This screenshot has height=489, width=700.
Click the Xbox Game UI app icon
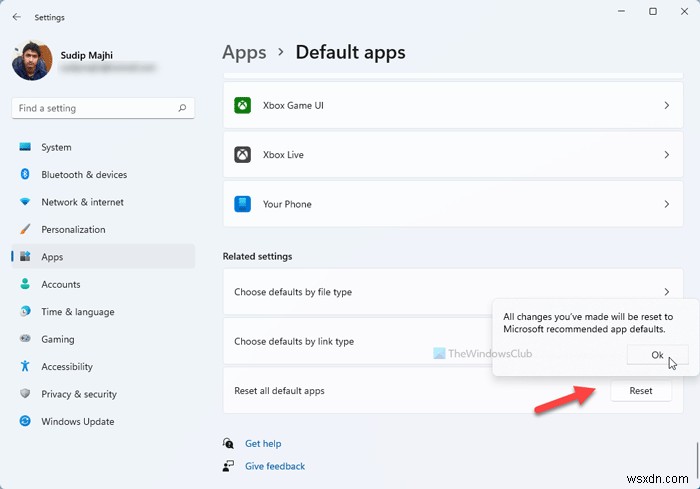(242, 106)
